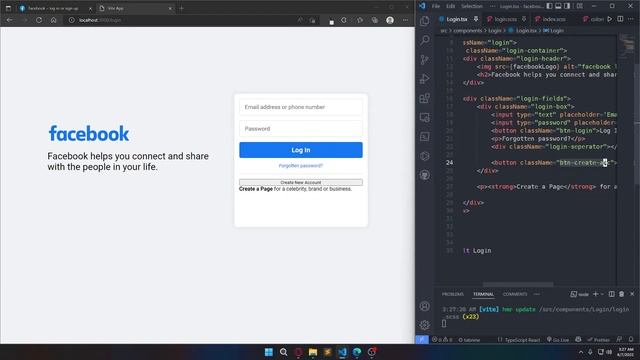This screenshot has height=360, width=640.
Task: Click Prettier in the status bar
Action: tap(598, 340)
